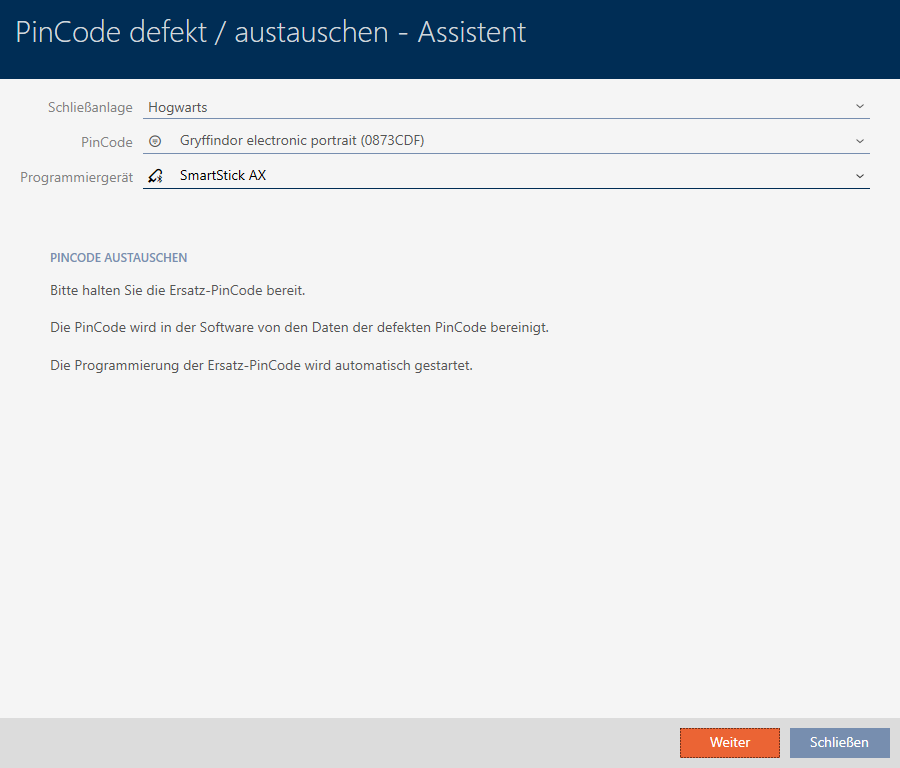The height and width of the screenshot is (768, 900).
Task: Click the Schließanlage label
Action: click(x=90, y=107)
